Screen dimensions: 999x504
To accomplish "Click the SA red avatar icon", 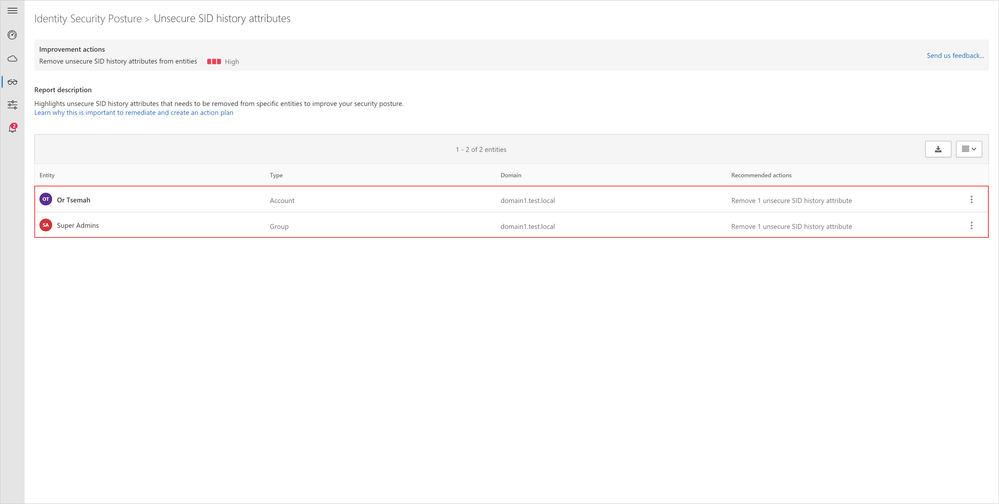I will pyautogui.click(x=46, y=226).
